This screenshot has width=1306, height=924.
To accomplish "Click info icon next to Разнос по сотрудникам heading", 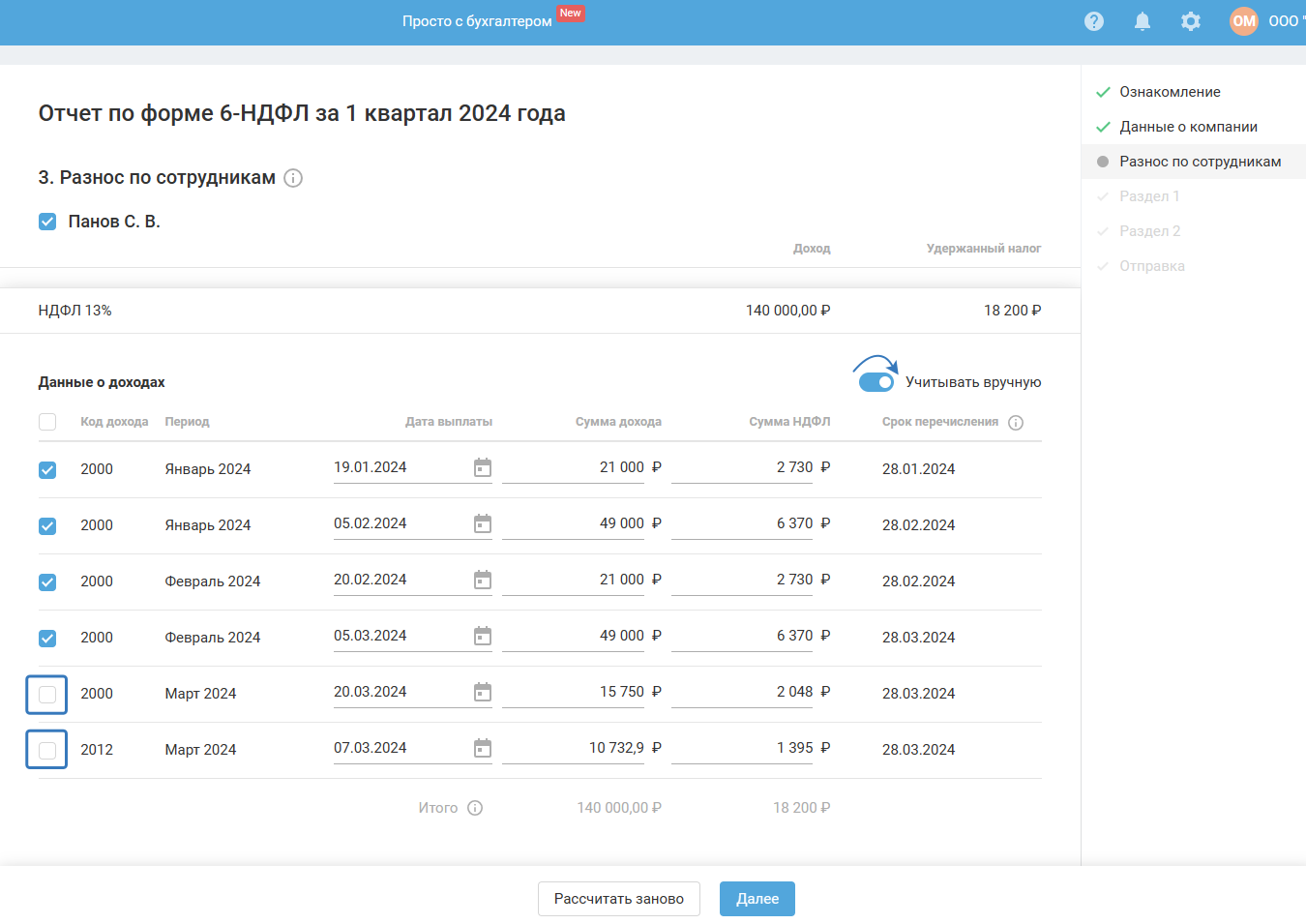I will click(294, 178).
